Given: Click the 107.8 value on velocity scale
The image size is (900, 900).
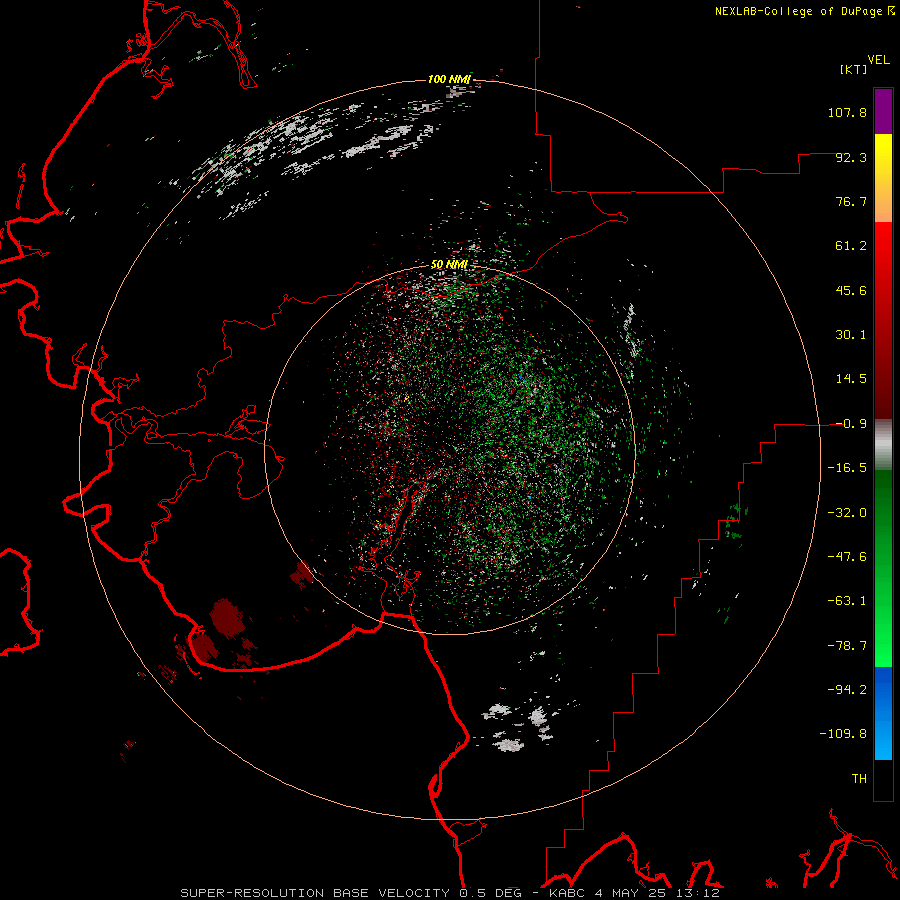Looking at the screenshot, I should click(847, 112).
